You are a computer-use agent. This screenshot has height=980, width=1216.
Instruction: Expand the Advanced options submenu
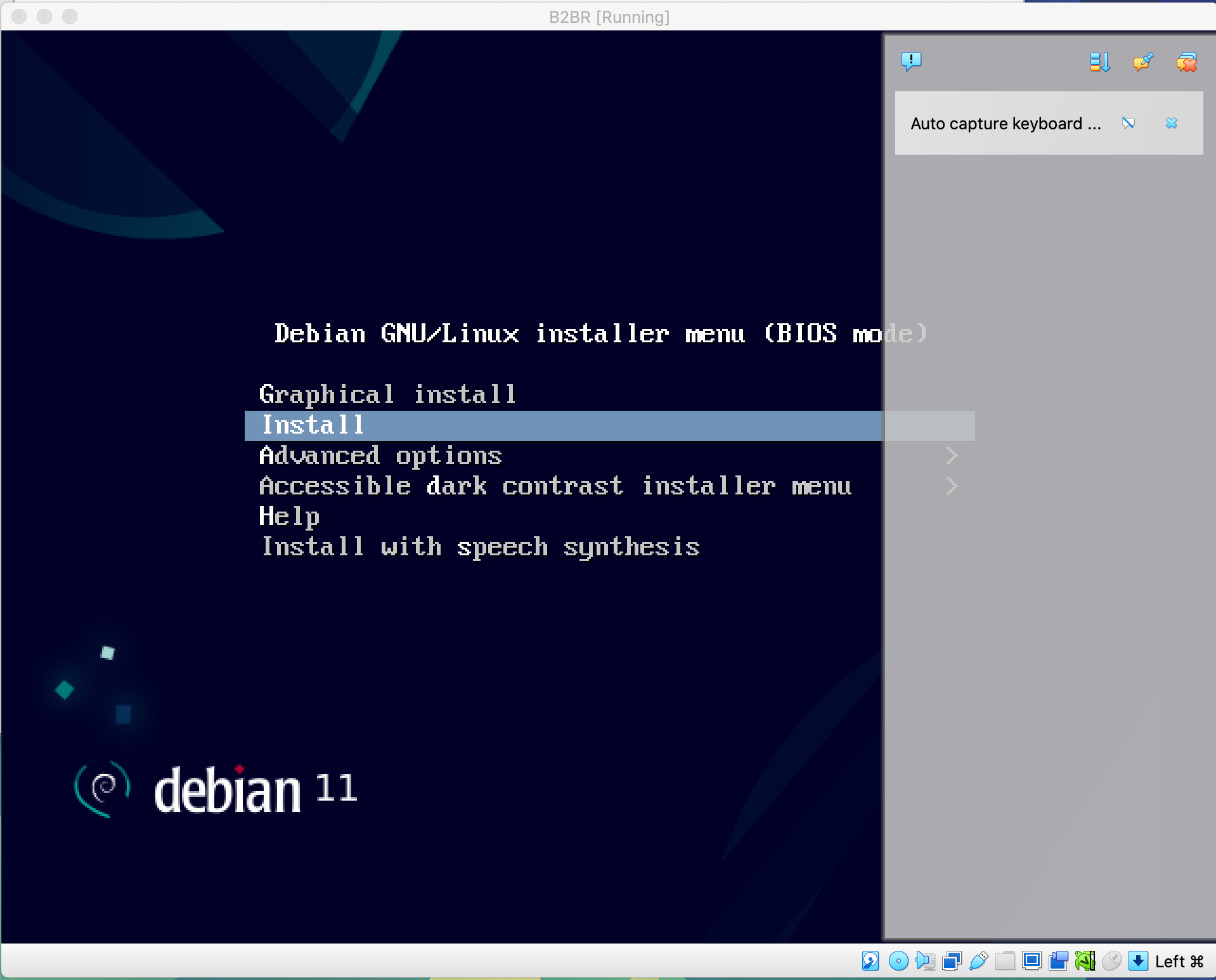point(380,455)
